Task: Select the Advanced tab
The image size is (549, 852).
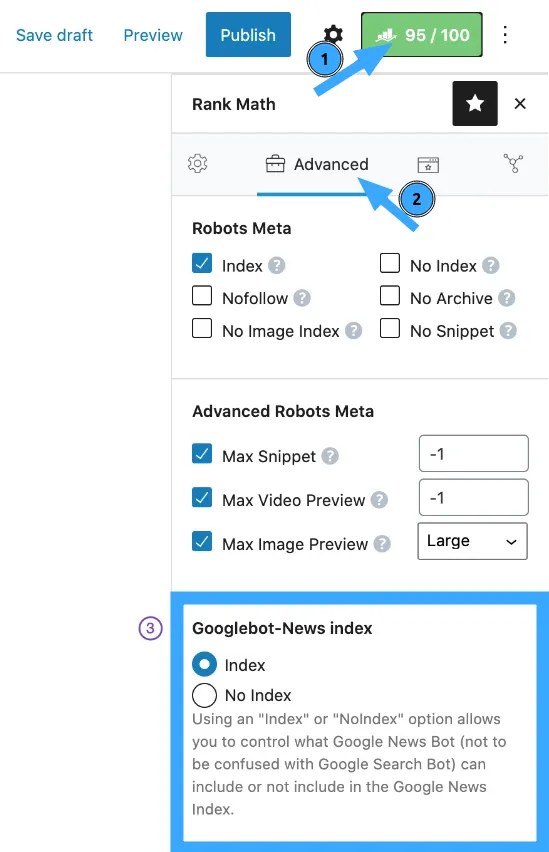Action: click(x=317, y=164)
